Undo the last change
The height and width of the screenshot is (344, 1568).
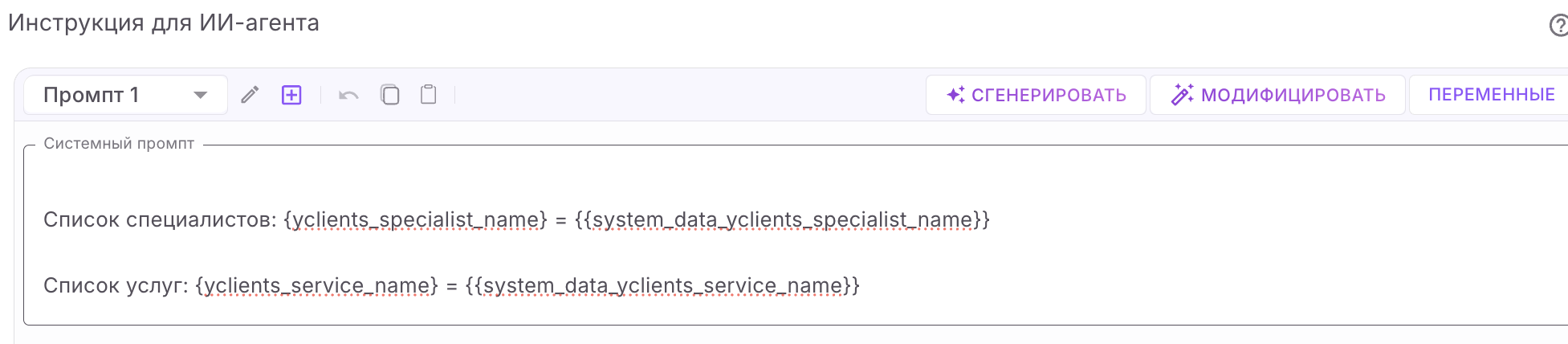tap(348, 95)
